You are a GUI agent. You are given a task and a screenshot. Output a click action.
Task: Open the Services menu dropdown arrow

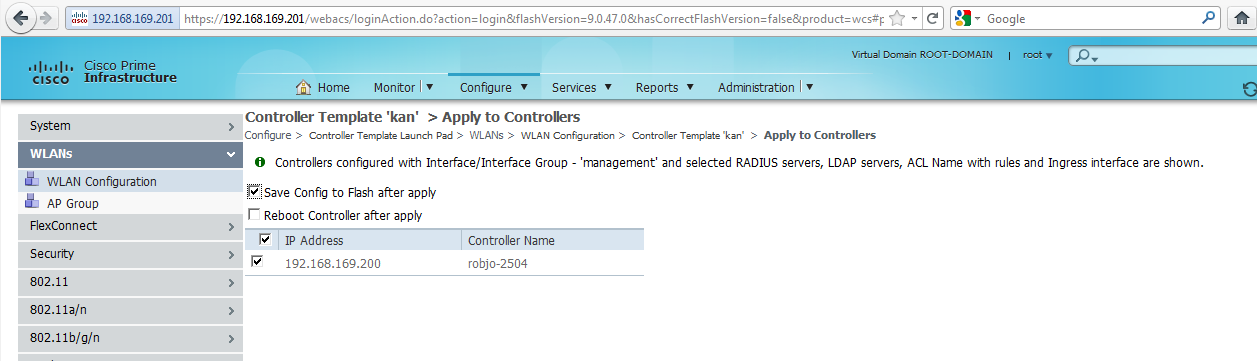(x=607, y=87)
